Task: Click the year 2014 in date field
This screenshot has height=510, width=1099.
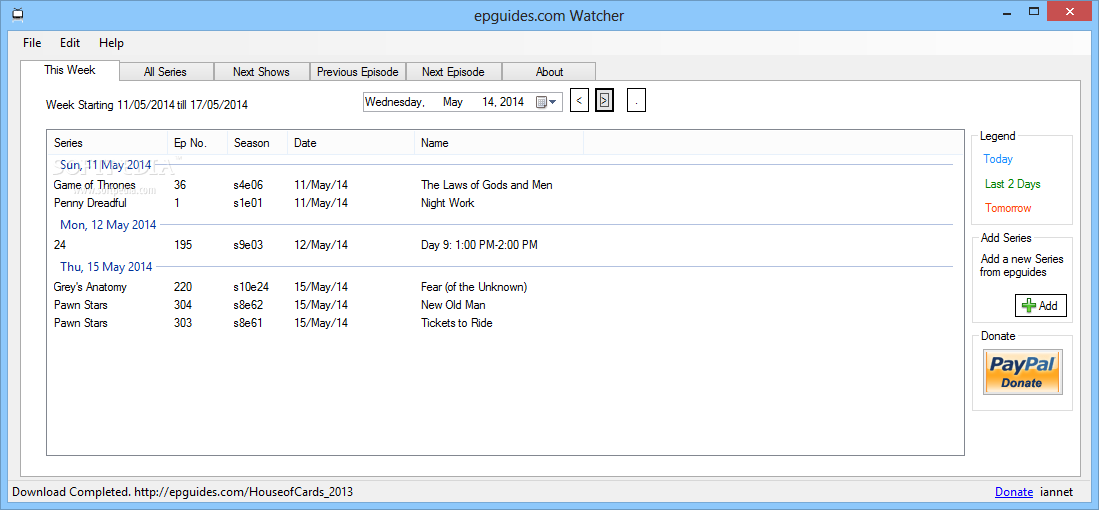Action: pyautogui.click(x=512, y=102)
